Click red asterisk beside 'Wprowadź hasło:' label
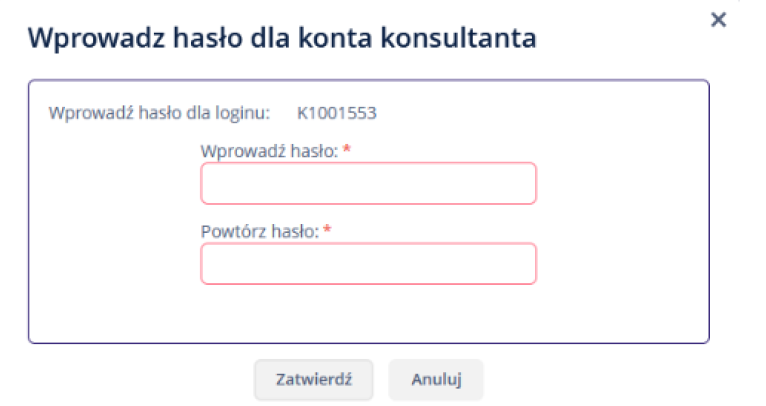 point(346,150)
